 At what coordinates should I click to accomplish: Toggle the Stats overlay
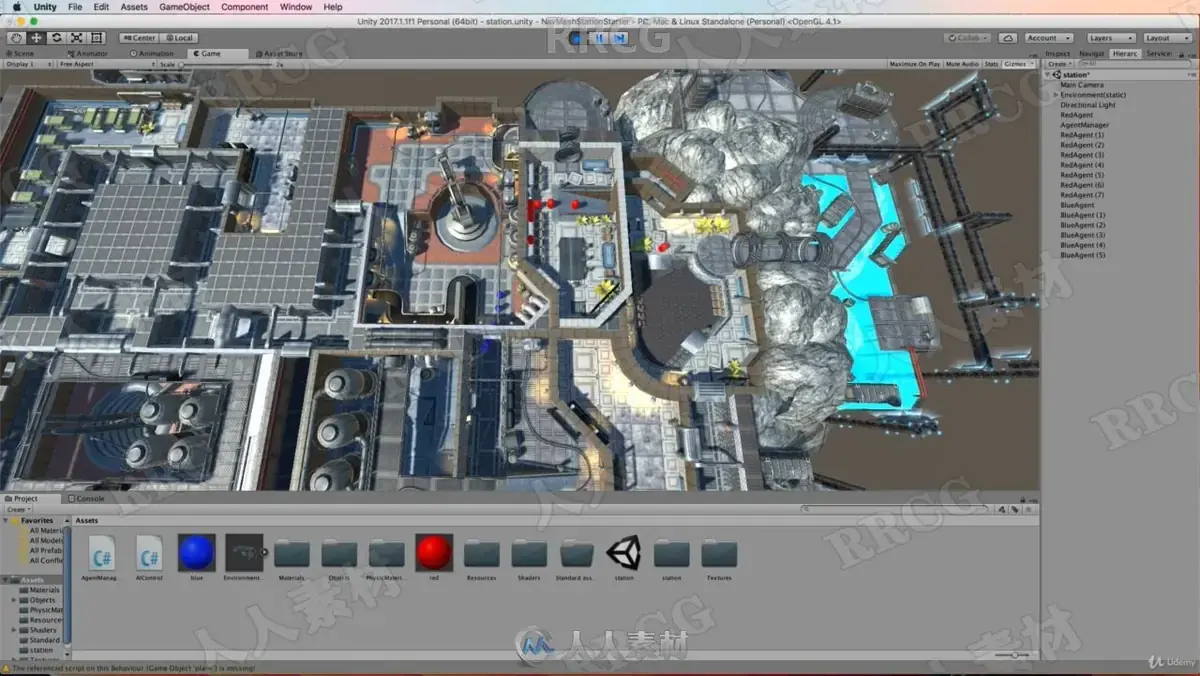point(991,64)
